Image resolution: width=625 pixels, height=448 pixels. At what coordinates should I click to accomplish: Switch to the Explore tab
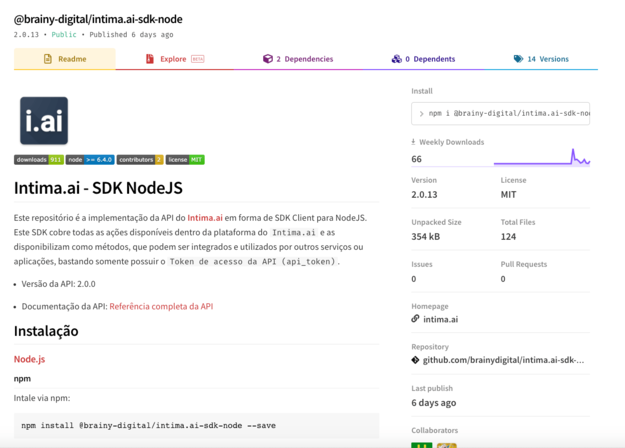175,59
